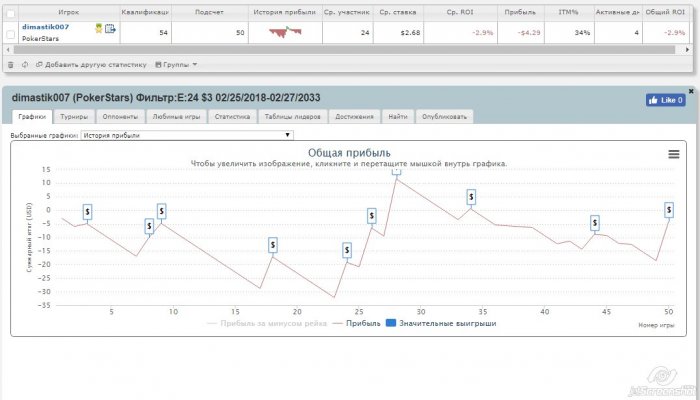Tick the header select-all checkbox
700x400 pixels.
11,14
